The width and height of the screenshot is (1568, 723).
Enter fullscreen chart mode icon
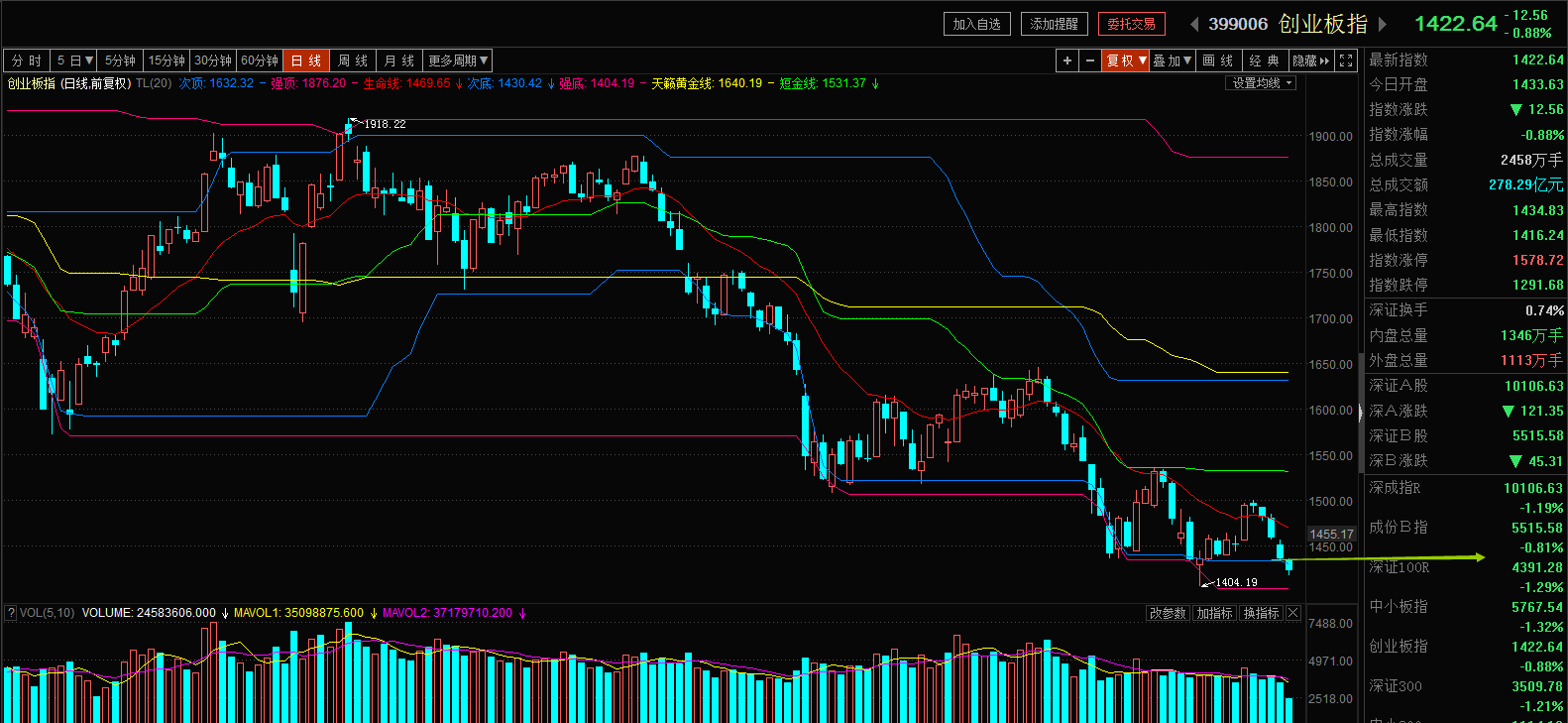point(1345,60)
